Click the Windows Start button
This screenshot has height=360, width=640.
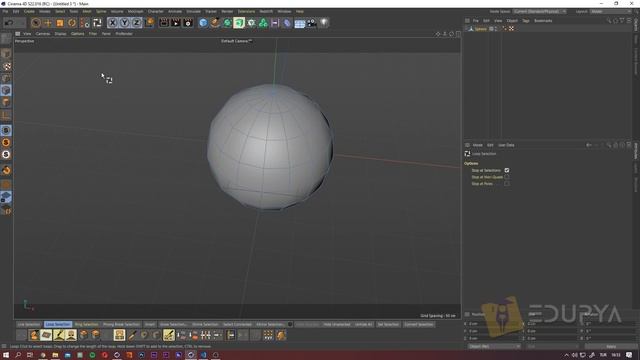(x=6, y=355)
